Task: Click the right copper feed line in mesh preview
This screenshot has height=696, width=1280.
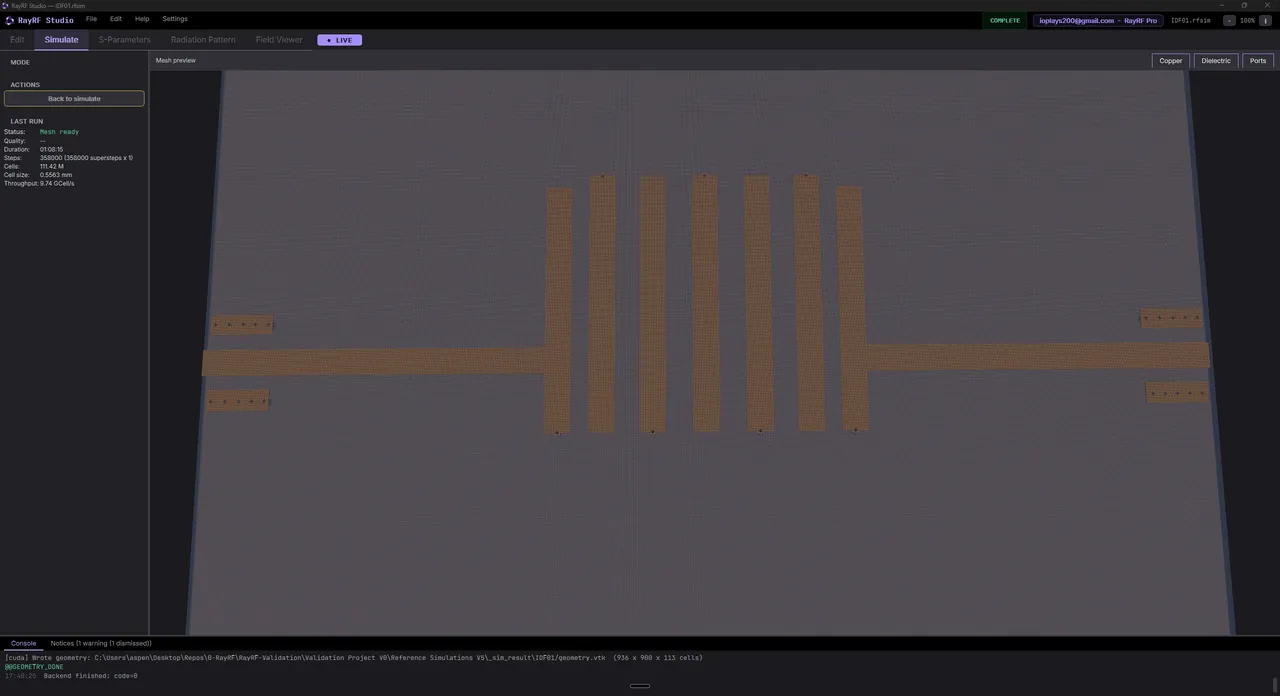Action: (1037, 356)
